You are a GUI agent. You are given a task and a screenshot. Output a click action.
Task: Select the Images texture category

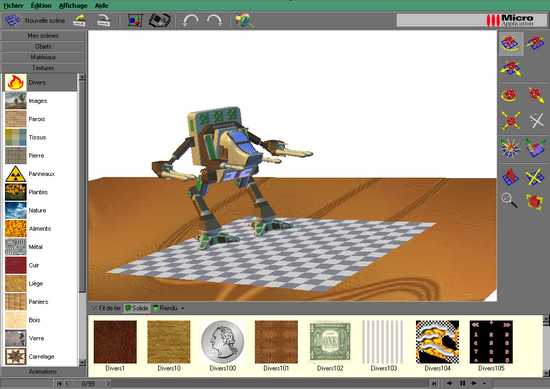[x=40, y=101]
